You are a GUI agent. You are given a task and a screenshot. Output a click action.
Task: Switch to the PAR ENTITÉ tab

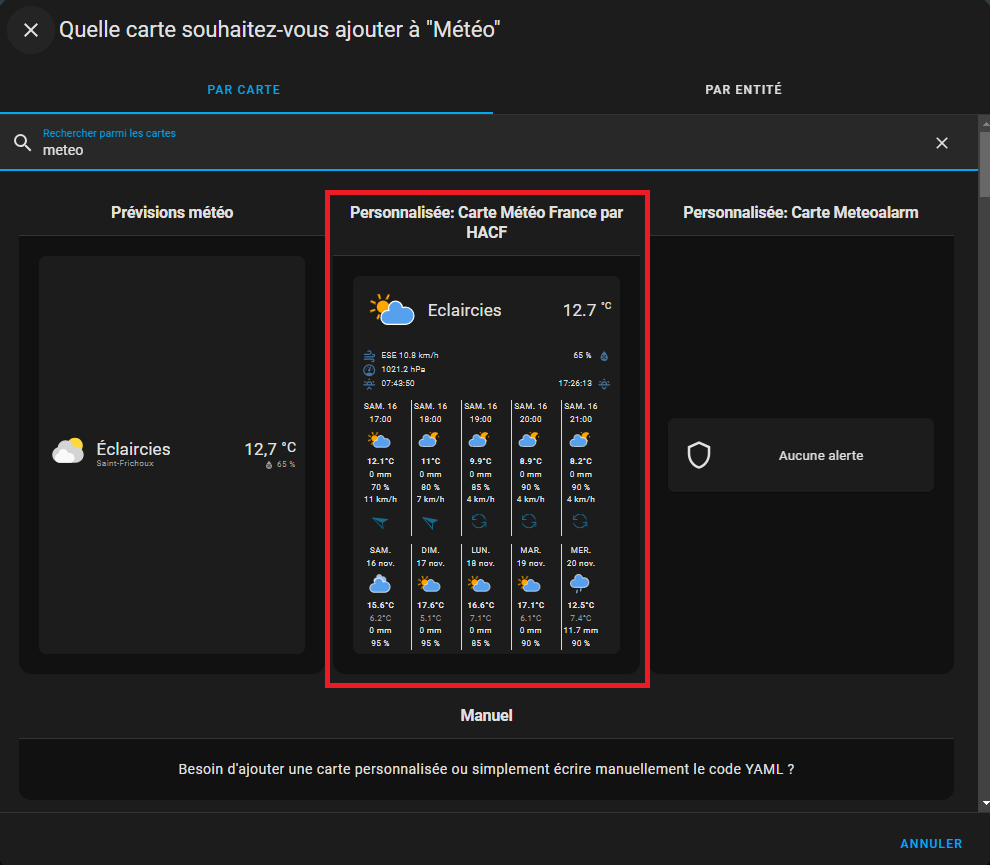(743, 90)
